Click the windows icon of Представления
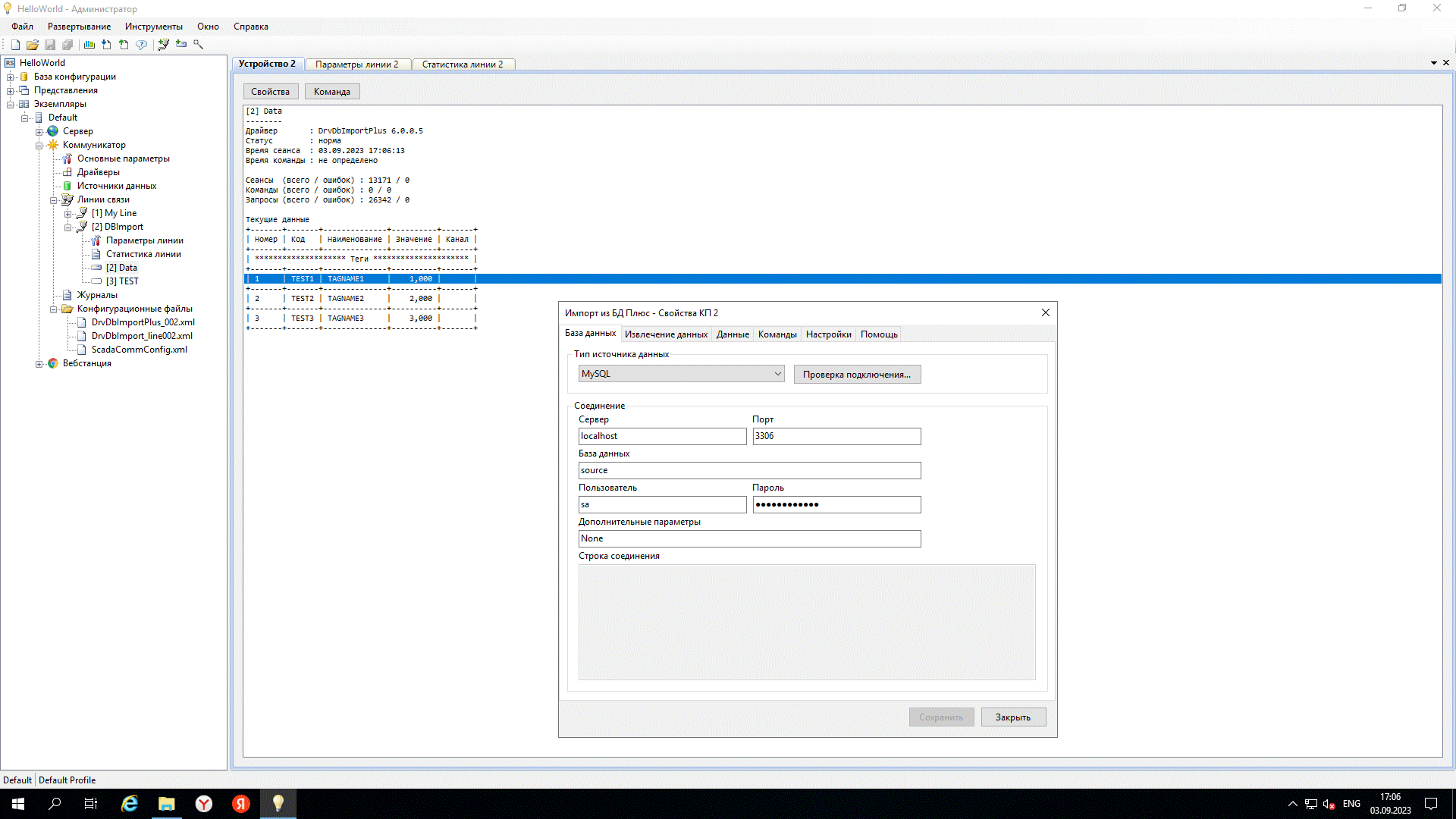Image resolution: width=1456 pixels, height=819 pixels. (x=24, y=90)
